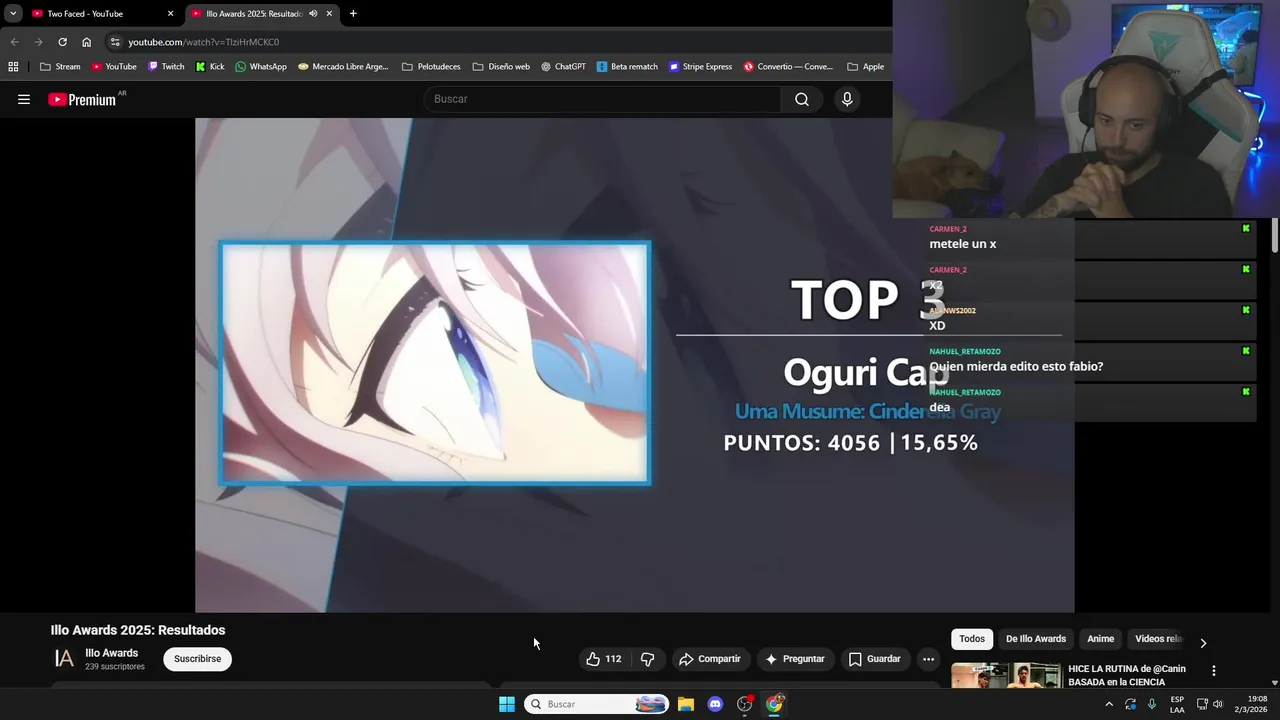
Task: Dislike the video with thumbs down
Action: [648, 659]
